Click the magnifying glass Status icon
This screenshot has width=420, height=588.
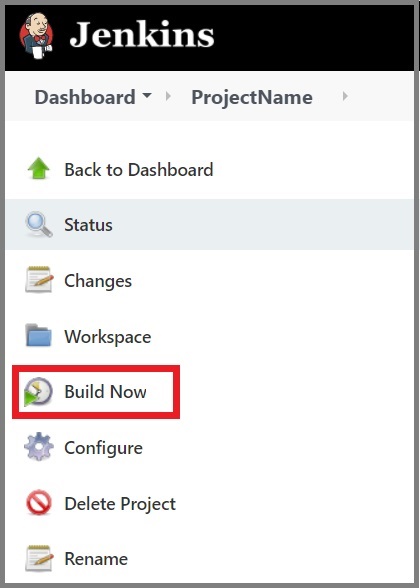39,225
